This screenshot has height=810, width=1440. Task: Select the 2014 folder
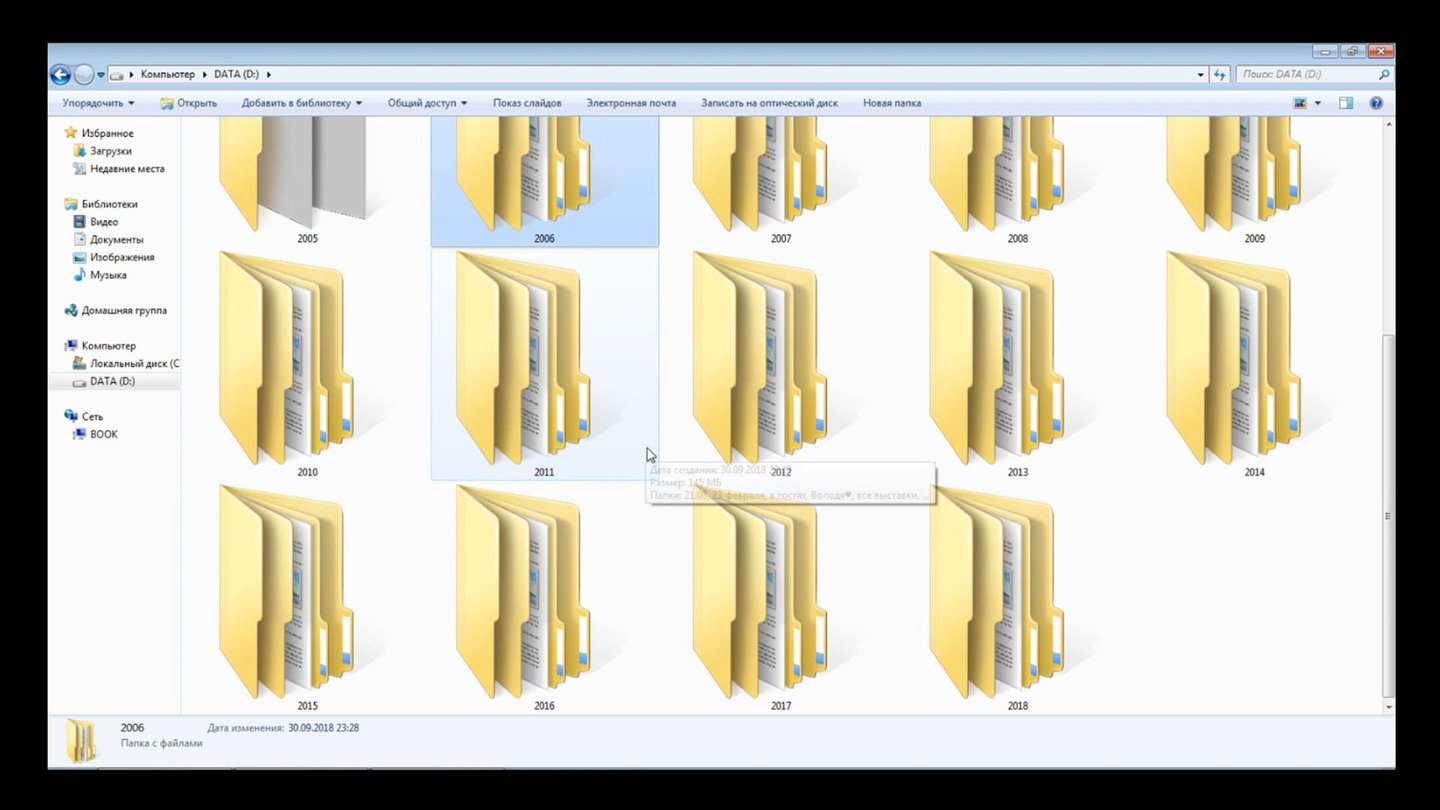click(x=1255, y=364)
